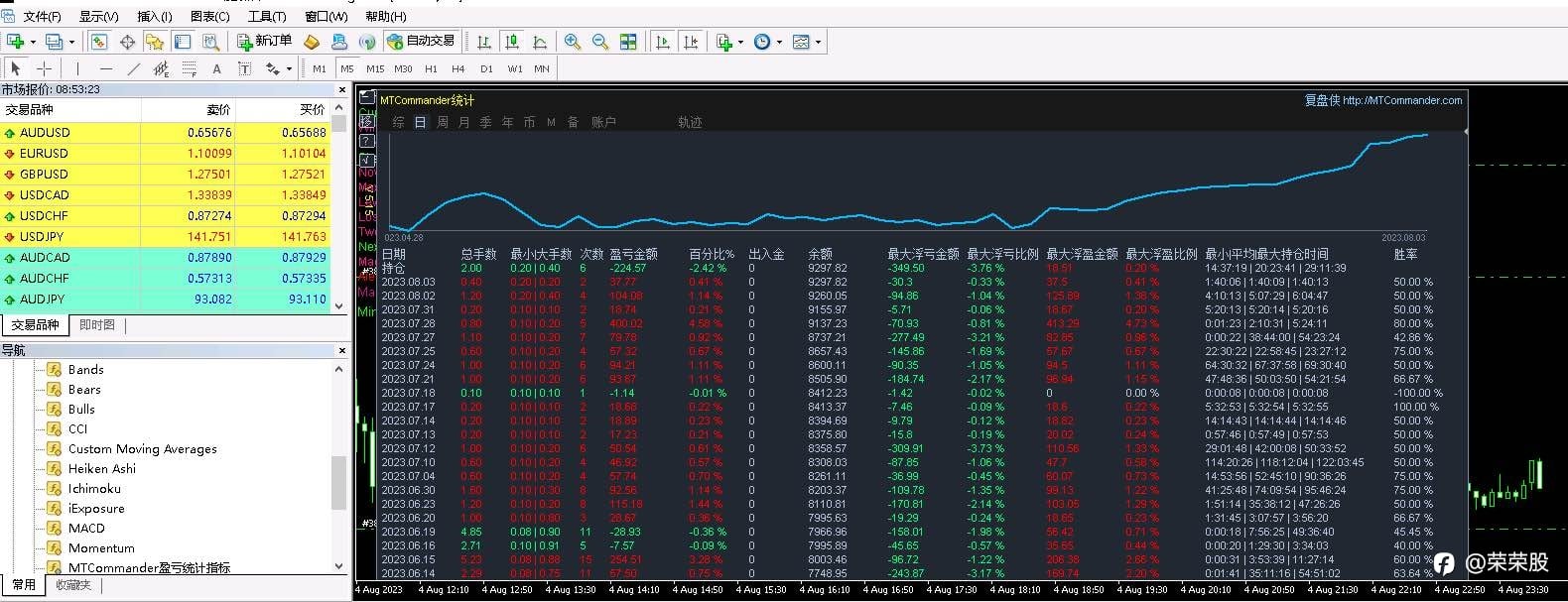
Task: Switch timeframe to H1
Action: coord(431,68)
